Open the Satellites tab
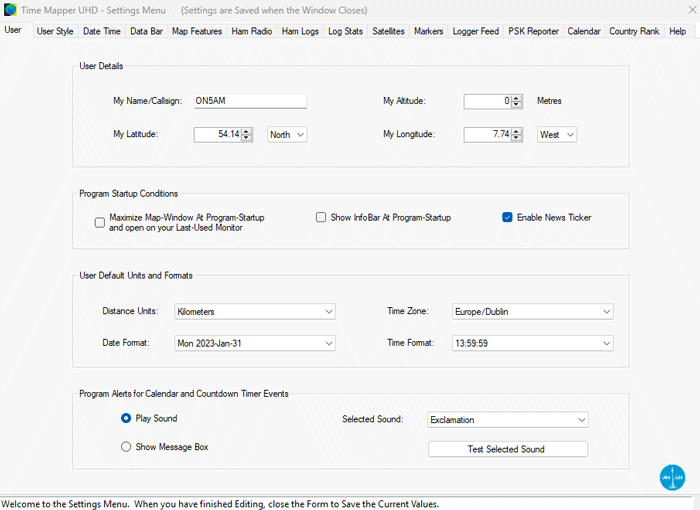This screenshot has height=510, width=700. click(x=388, y=31)
